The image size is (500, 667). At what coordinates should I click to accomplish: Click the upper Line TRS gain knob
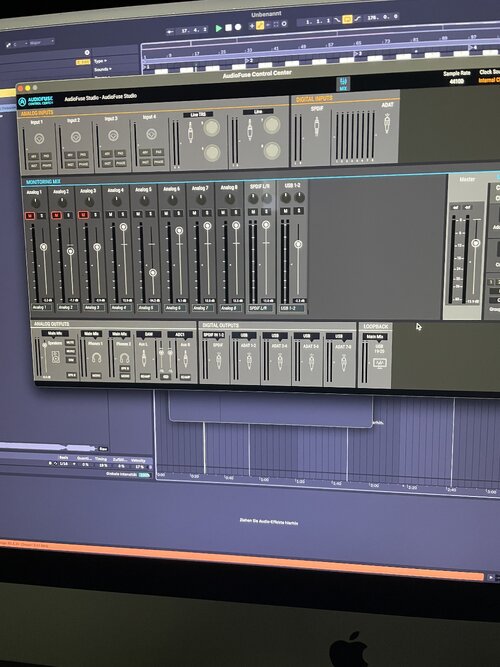[211, 128]
